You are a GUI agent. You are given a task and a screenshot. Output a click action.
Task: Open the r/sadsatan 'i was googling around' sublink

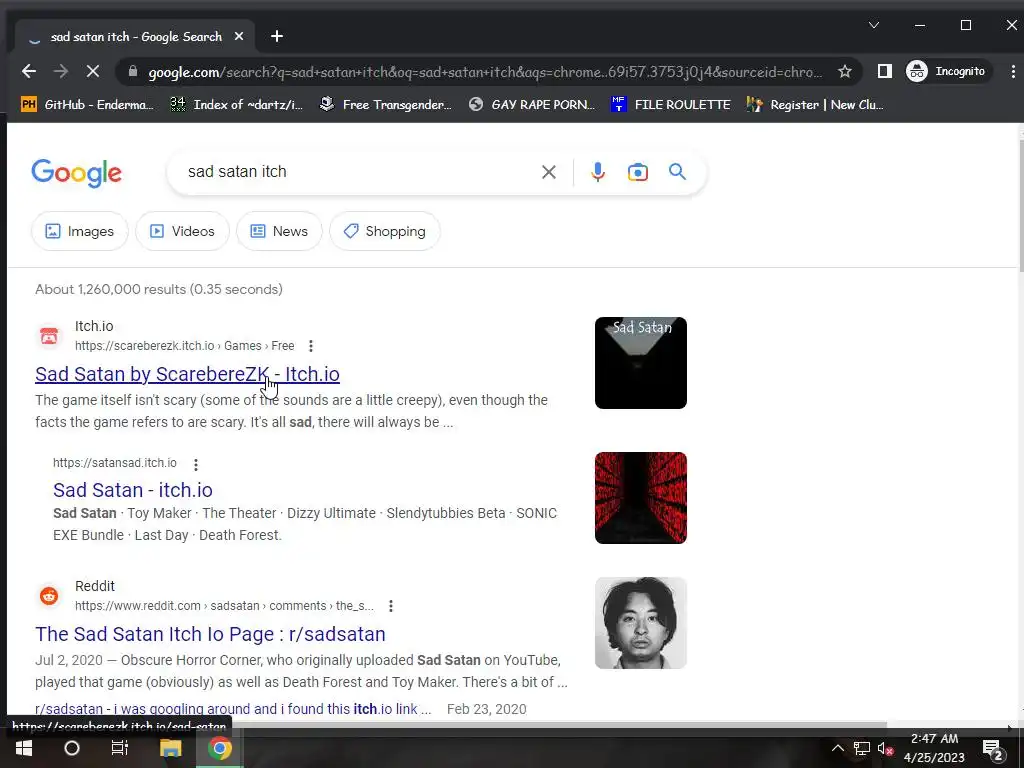coord(233,709)
